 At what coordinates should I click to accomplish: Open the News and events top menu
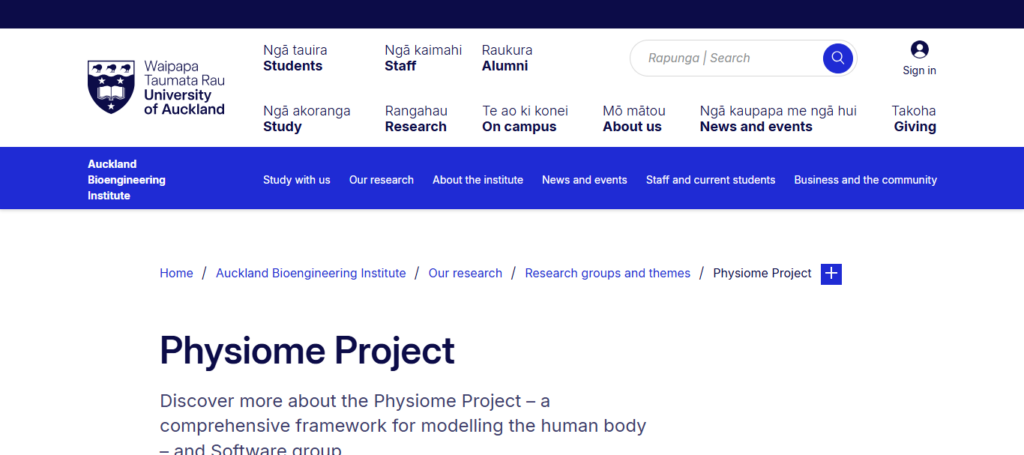pos(778,119)
